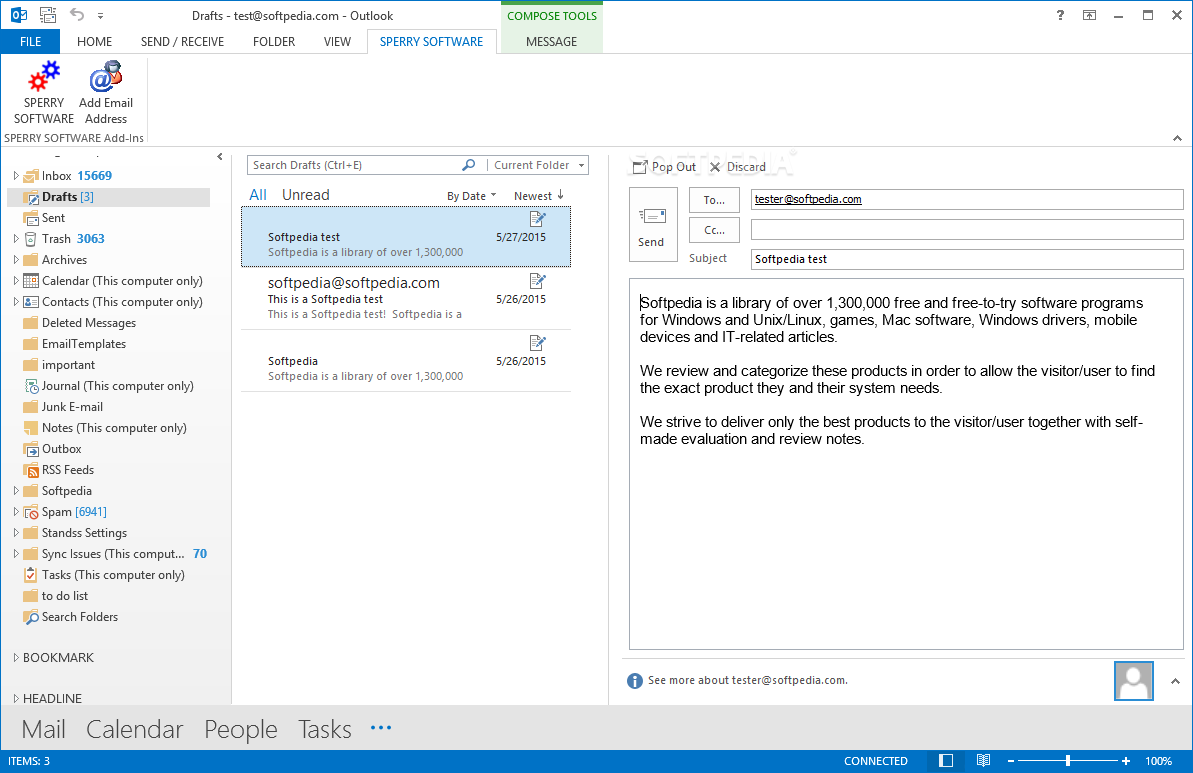Screen dimensions: 1193x773
Task: Collapse the folder pane arrow
Action: (220, 157)
